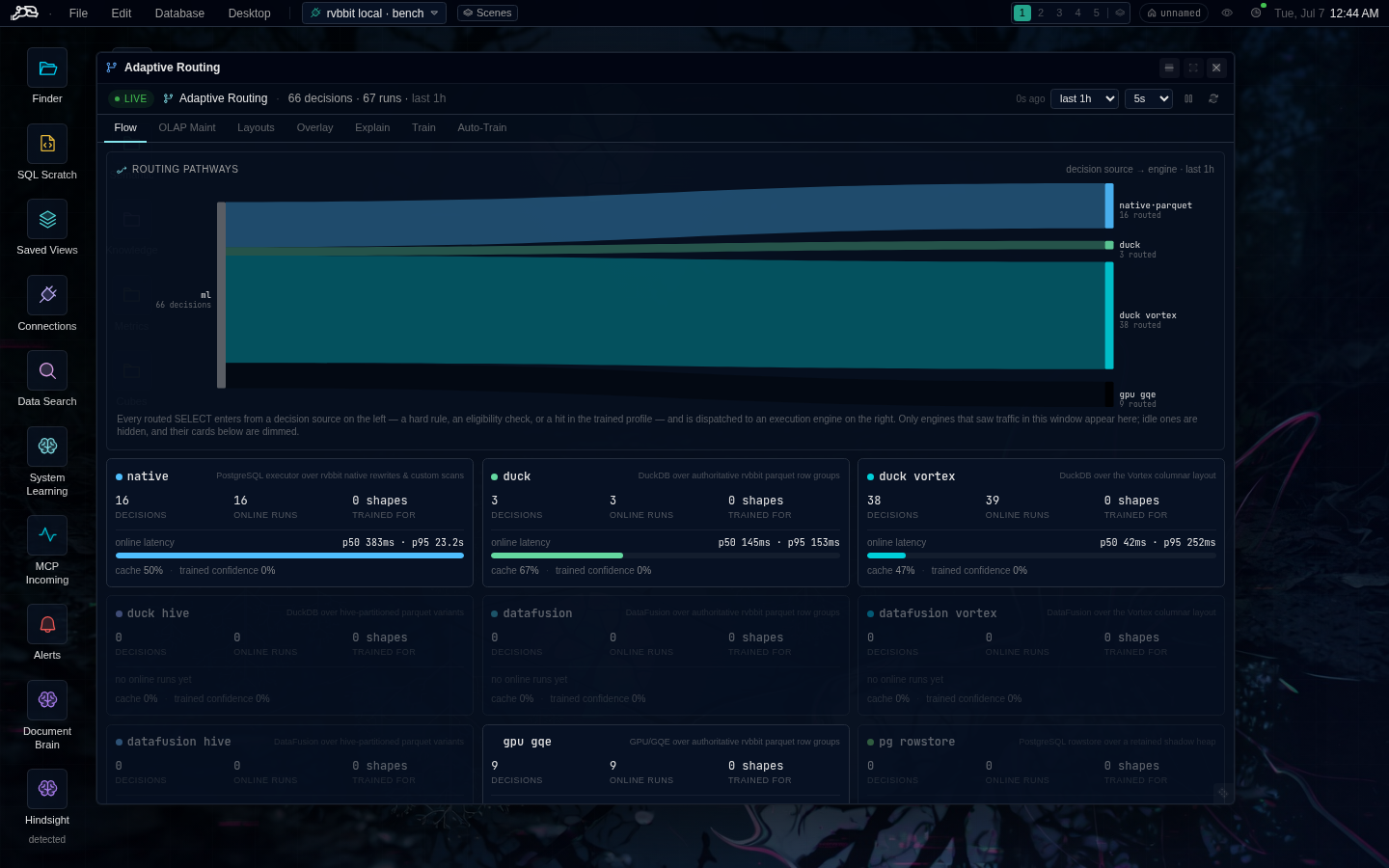Open the File menu
The image size is (1389, 868).
[x=79, y=13]
